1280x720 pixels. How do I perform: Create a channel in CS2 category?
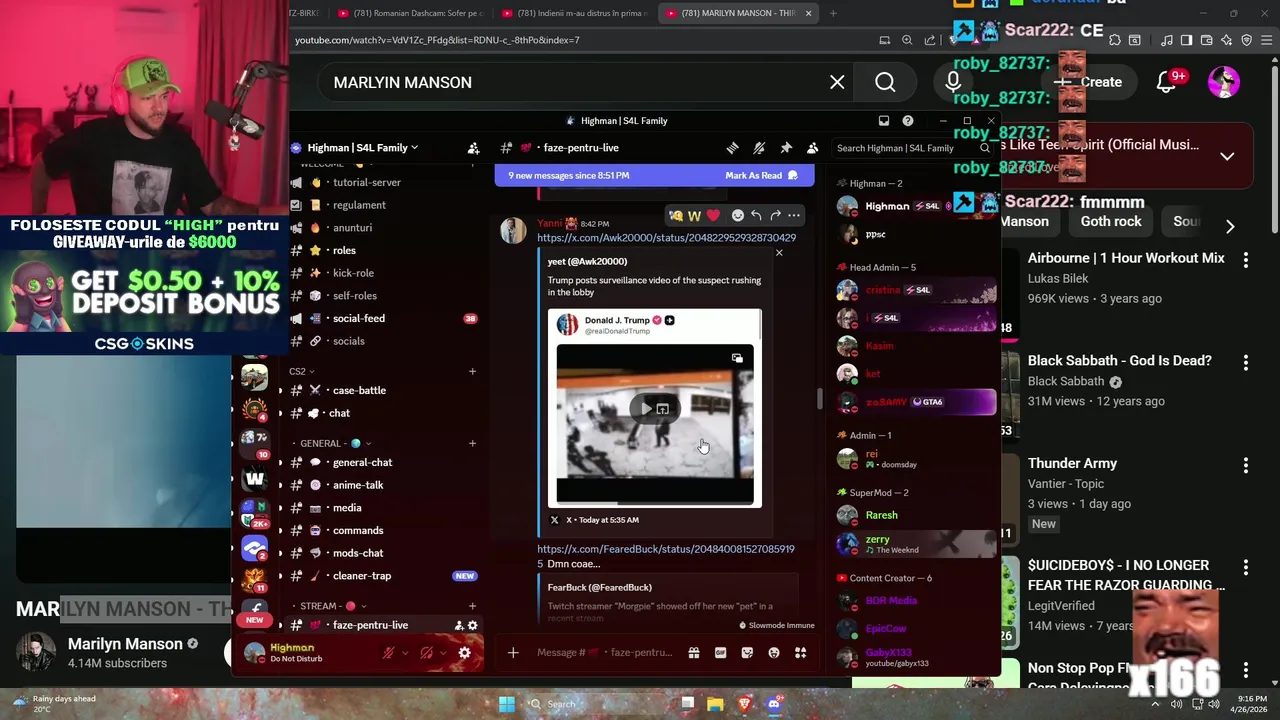(472, 371)
